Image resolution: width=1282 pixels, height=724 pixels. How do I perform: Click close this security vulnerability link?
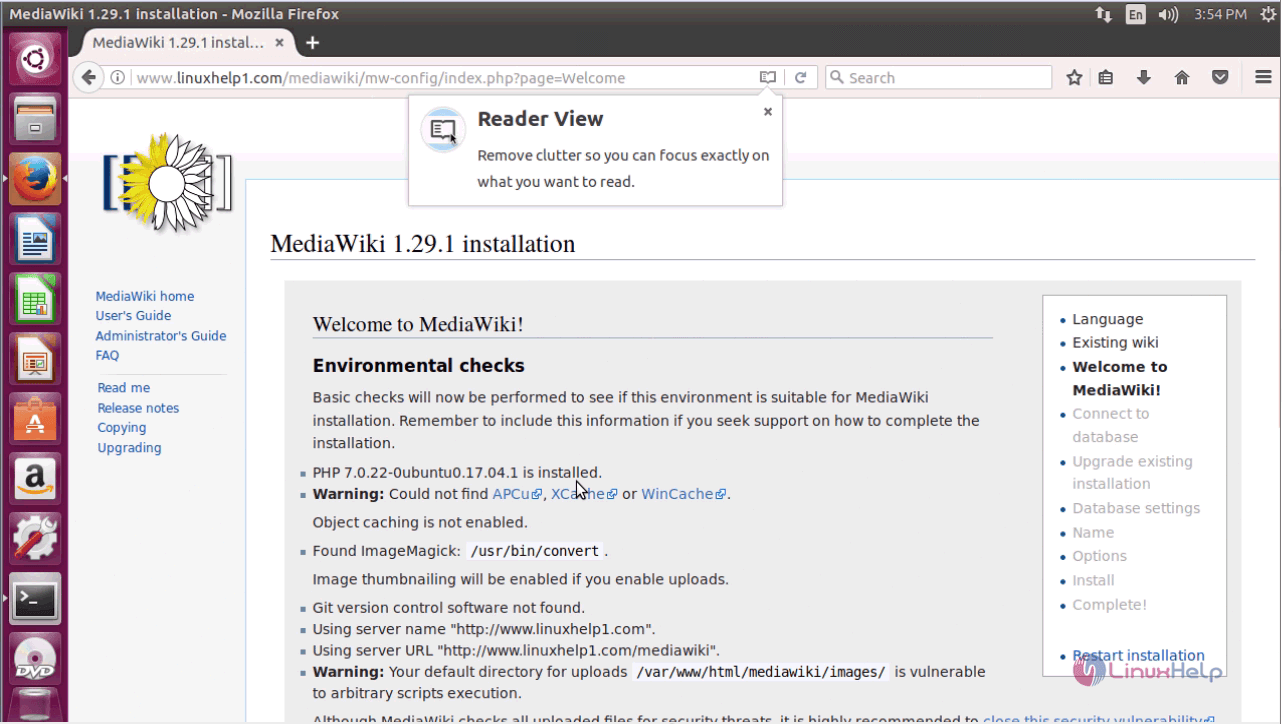pos(1098,719)
